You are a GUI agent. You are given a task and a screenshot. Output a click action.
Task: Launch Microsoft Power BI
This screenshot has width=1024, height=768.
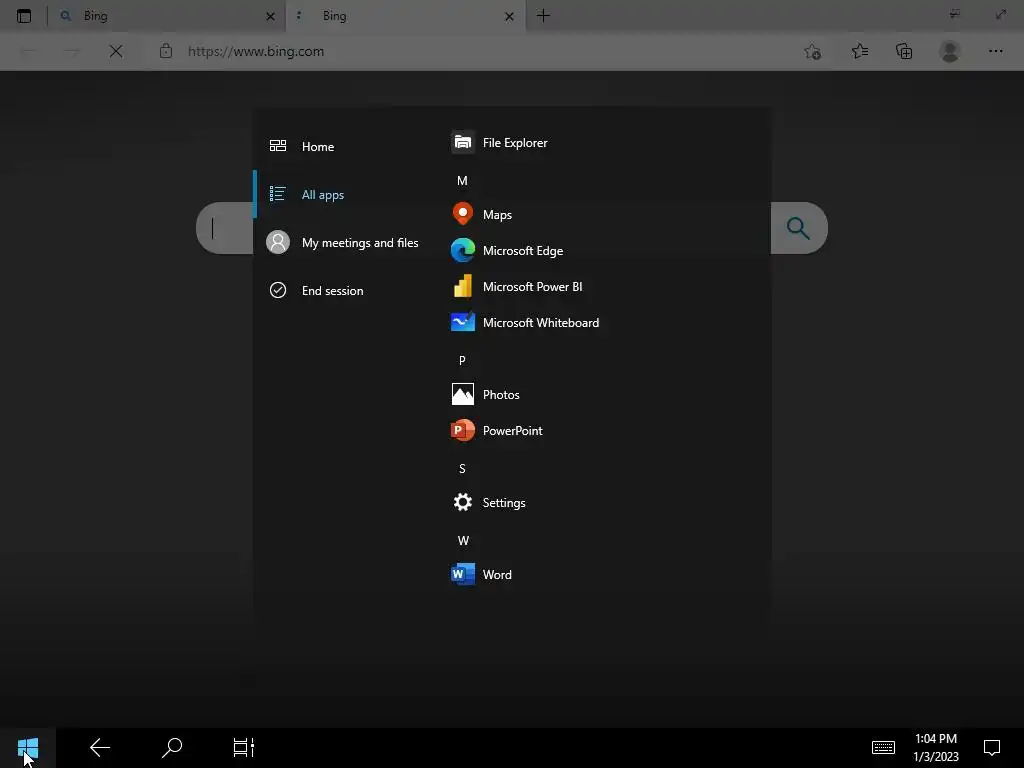tap(517, 286)
